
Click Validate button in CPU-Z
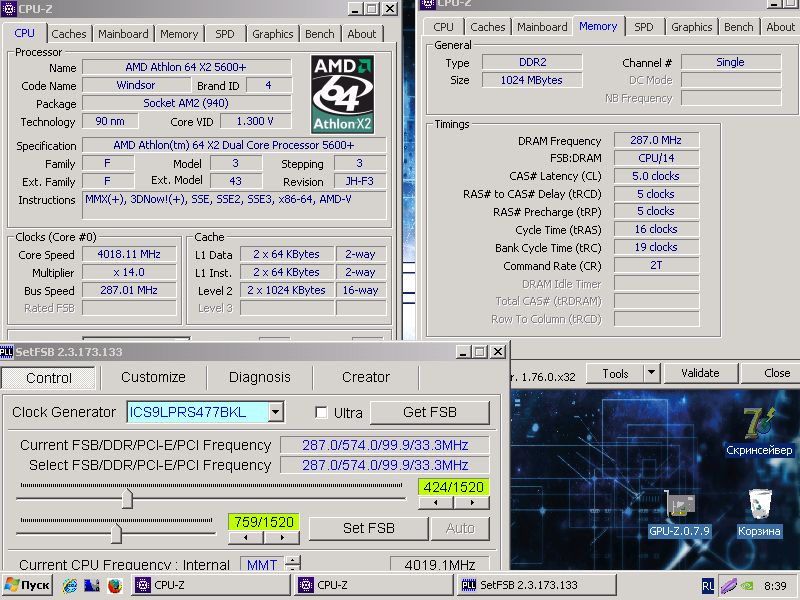point(700,373)
